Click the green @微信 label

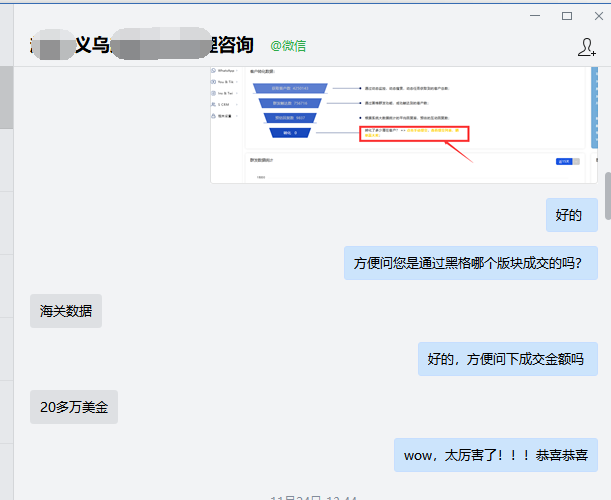(288, 46)
